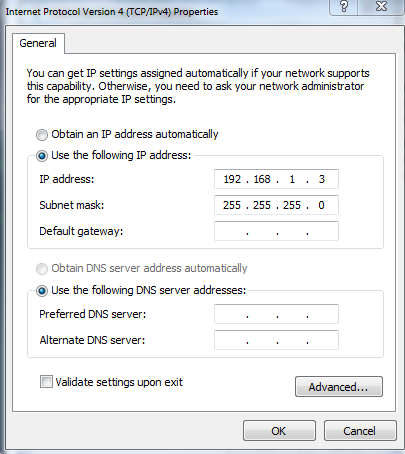Click the Cancel button

click(x=360, y=431)
